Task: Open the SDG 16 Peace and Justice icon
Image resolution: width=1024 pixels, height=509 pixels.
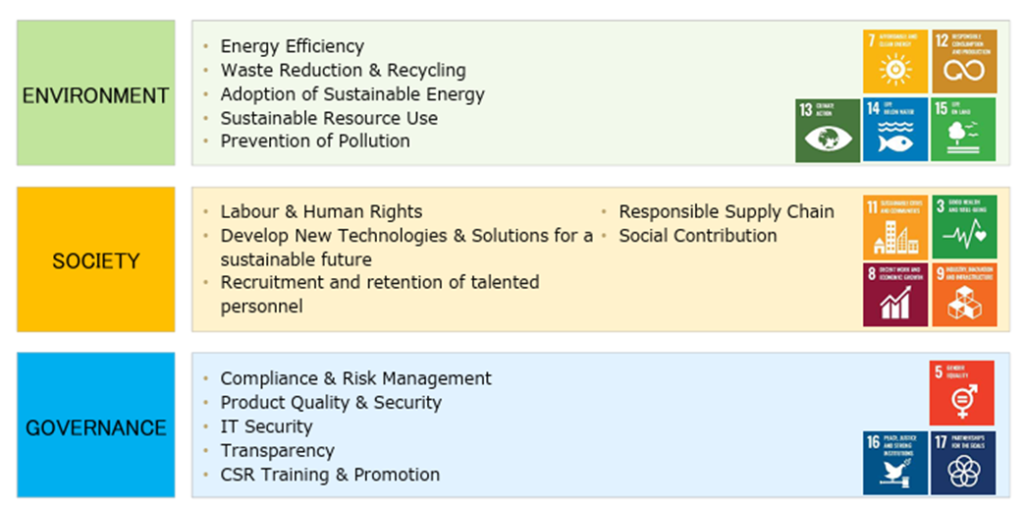Action: 895,463
